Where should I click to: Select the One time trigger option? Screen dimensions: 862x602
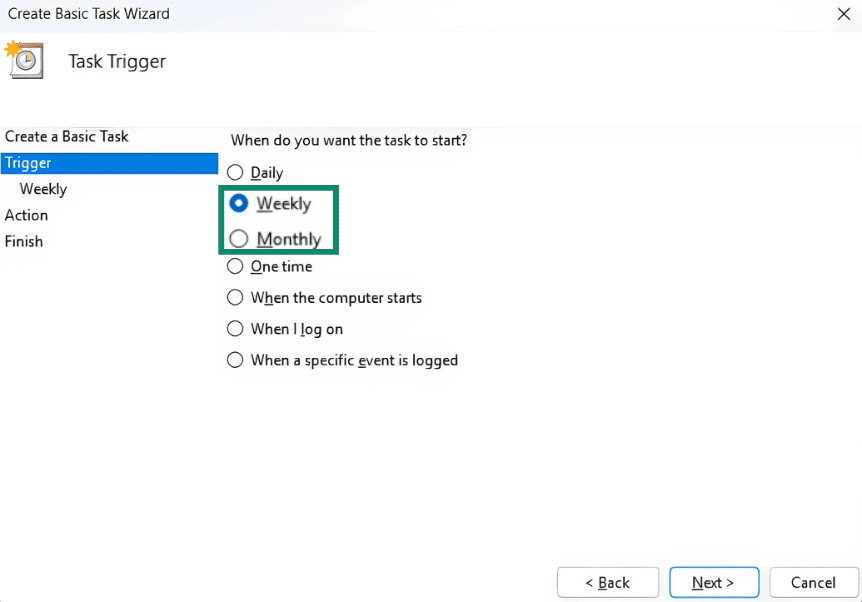point(236,266)
